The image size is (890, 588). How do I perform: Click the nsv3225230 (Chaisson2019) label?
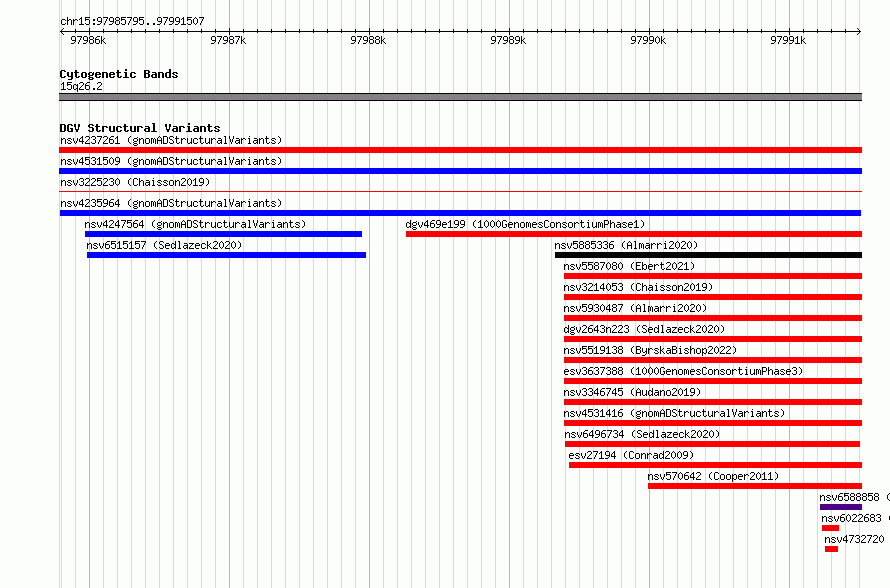135,182
